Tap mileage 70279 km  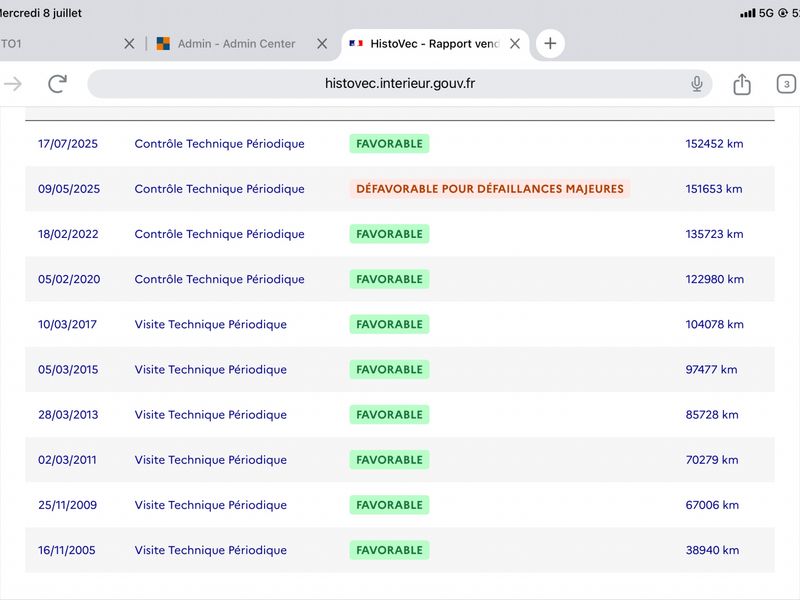[712, 460]
